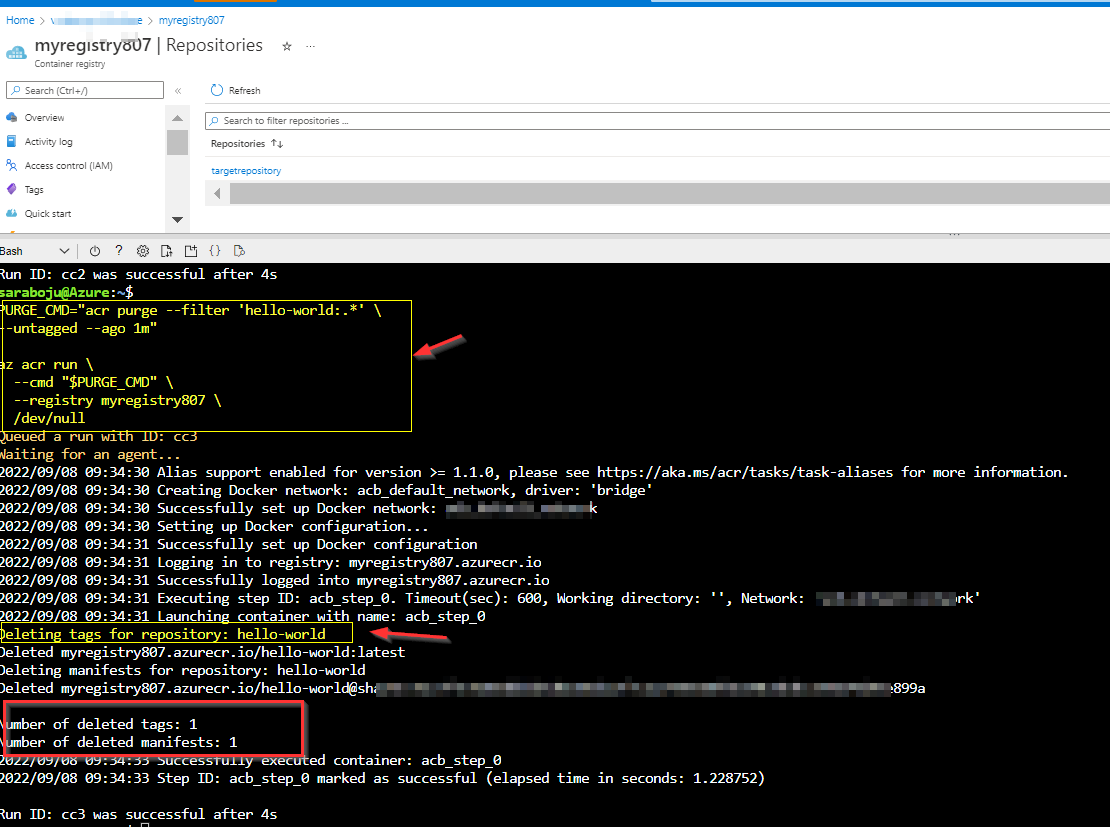Restart Cloud Shell with the power icon
The image size is (1110, 827).
tap(95, 251)
